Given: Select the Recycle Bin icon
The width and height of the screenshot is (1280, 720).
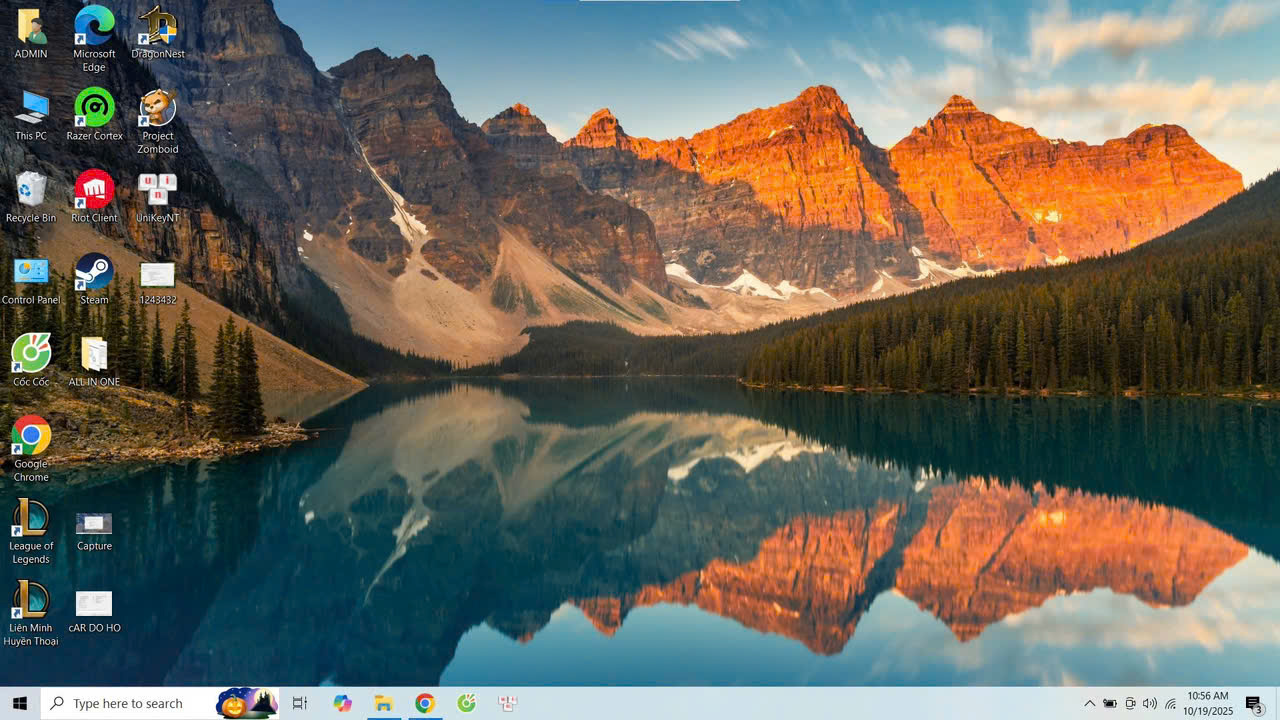Looking at the screenshot, I should pyautogui.click(x=31, y=190).
